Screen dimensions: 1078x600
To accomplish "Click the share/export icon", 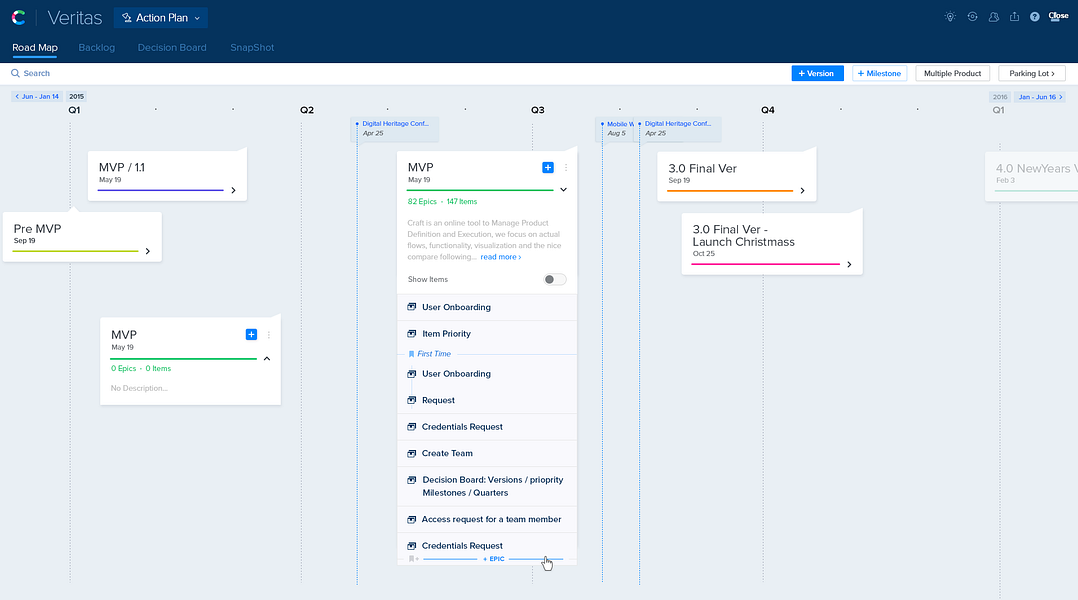I will click(x=1014, y=16).
